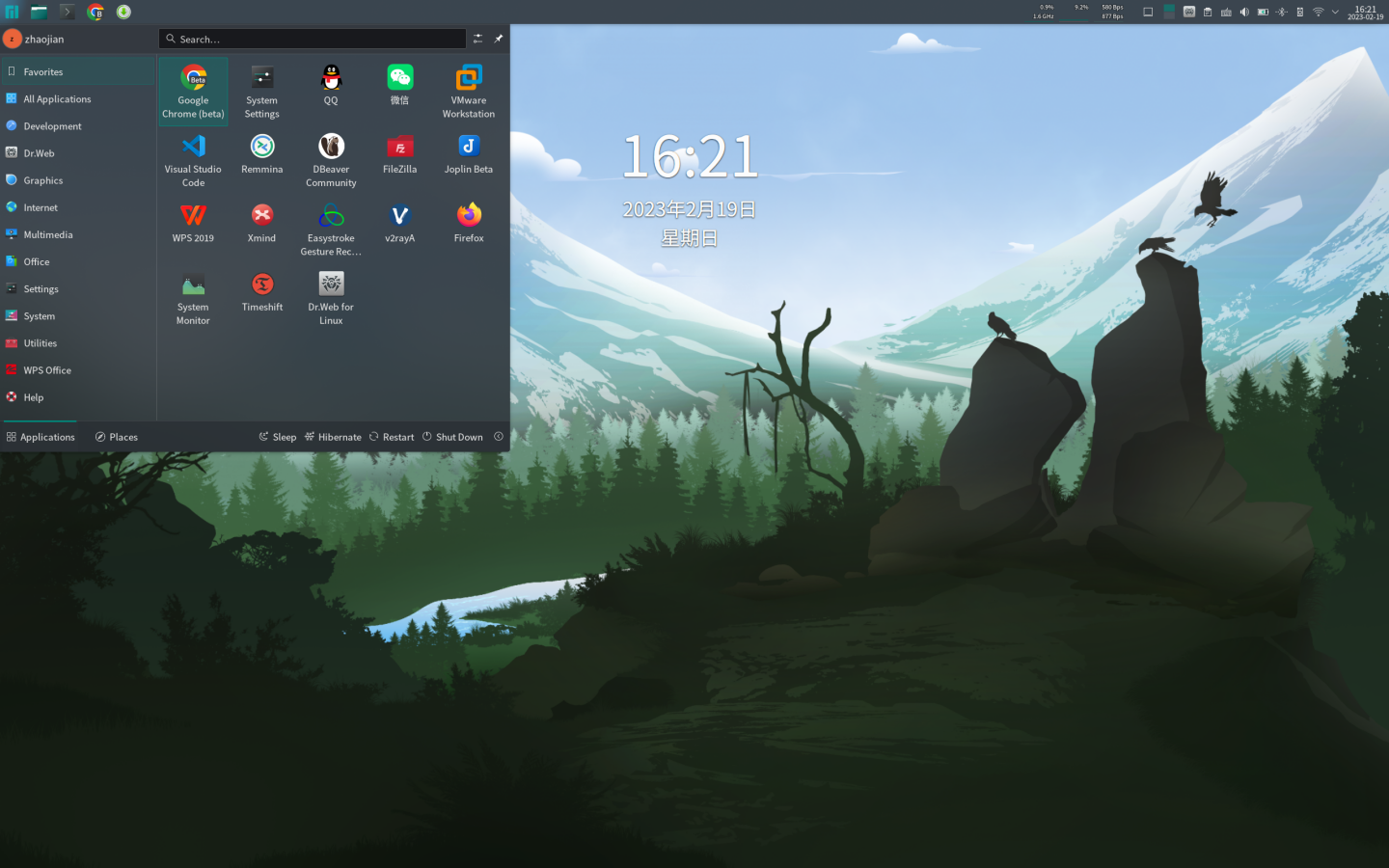1389x868 pixels.
Task: Open VMware Workstation
Action: [468, 85]
